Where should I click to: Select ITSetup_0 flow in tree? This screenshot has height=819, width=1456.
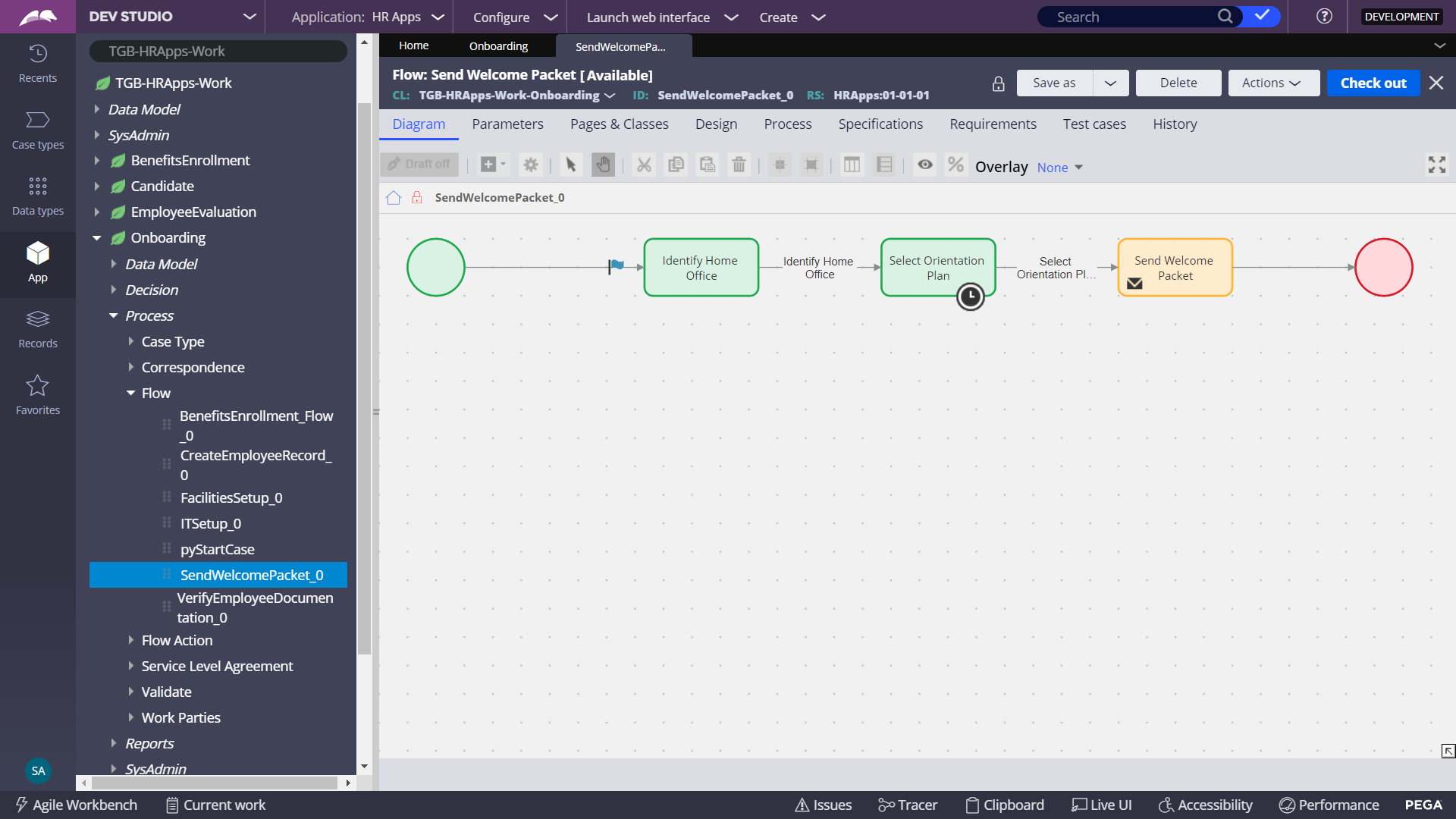210,524
